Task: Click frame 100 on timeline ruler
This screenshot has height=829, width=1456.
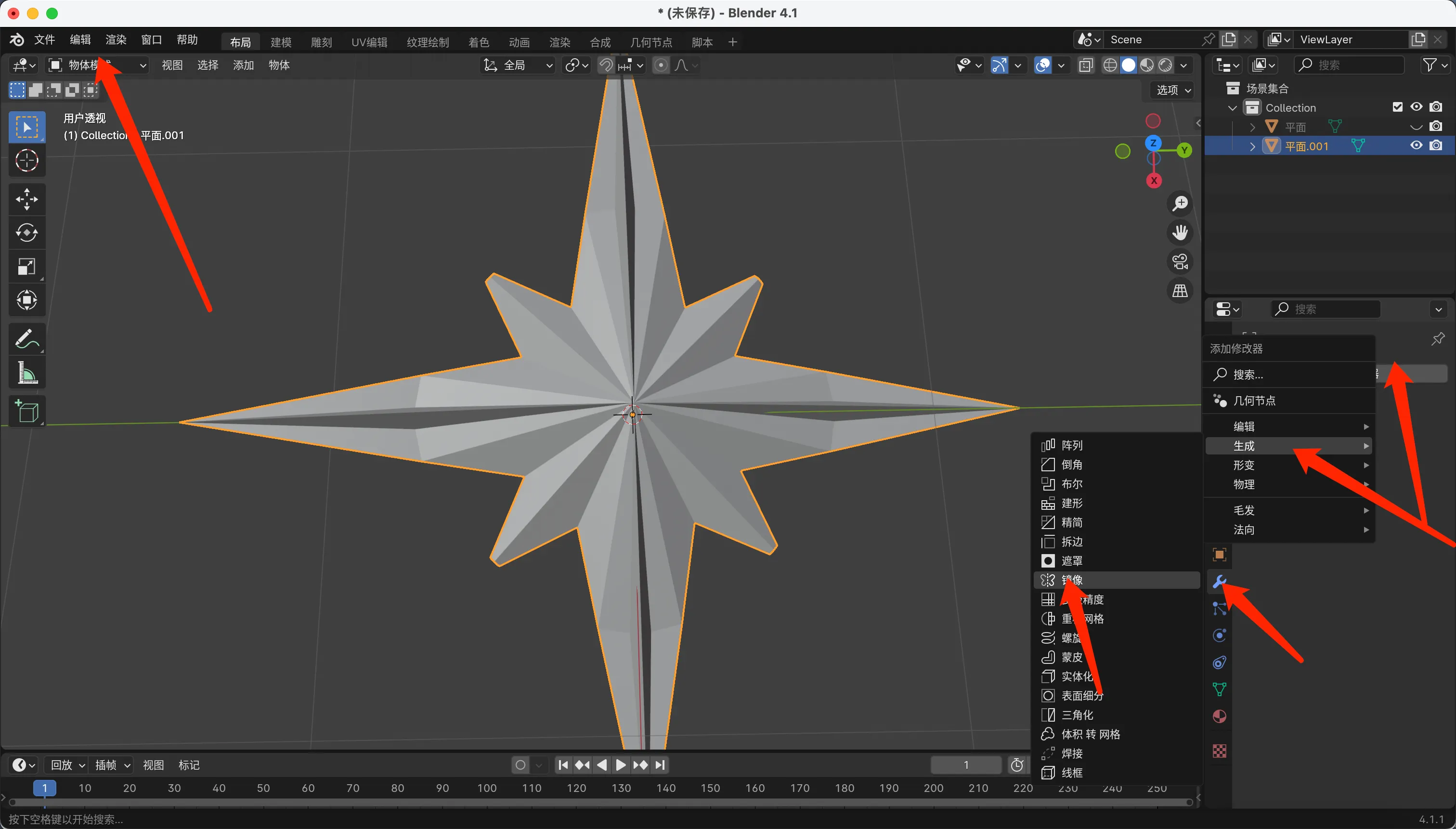Action: 487,788
